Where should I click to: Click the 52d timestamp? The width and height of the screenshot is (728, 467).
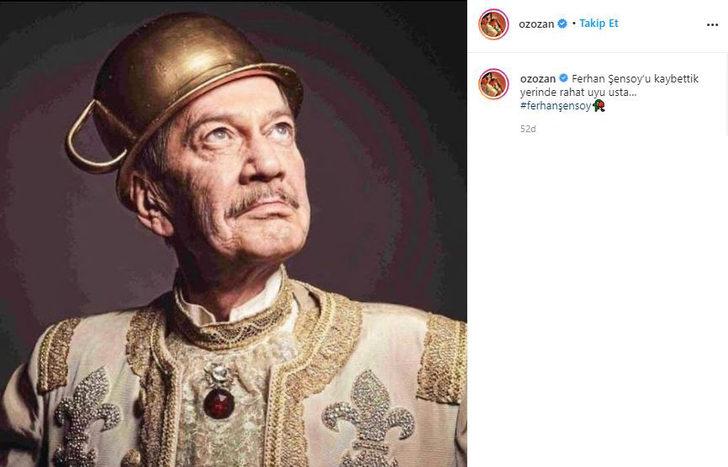[x=528, y=129]
